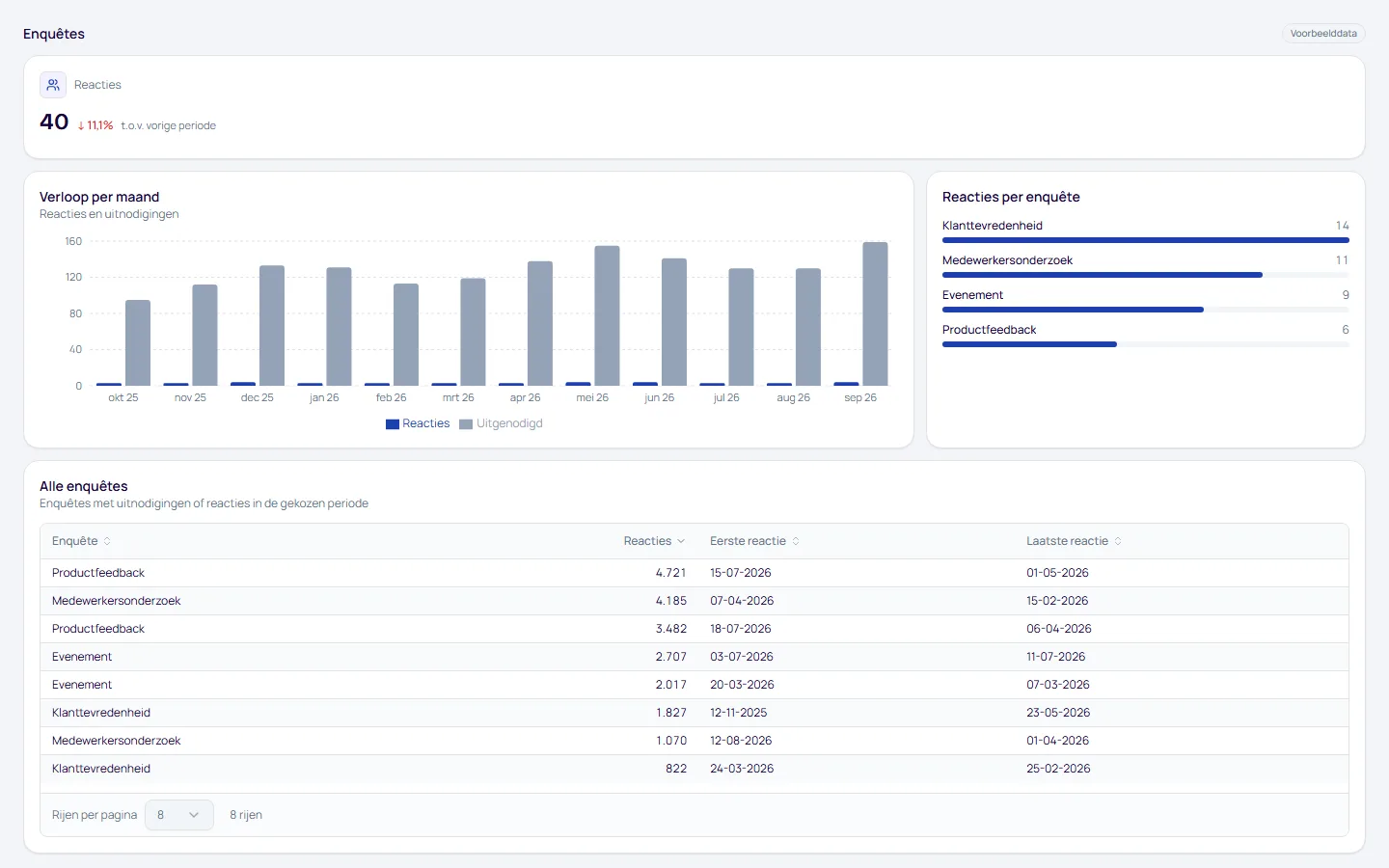Select the Evenement row with 2.707 reactions

(694, 657)
